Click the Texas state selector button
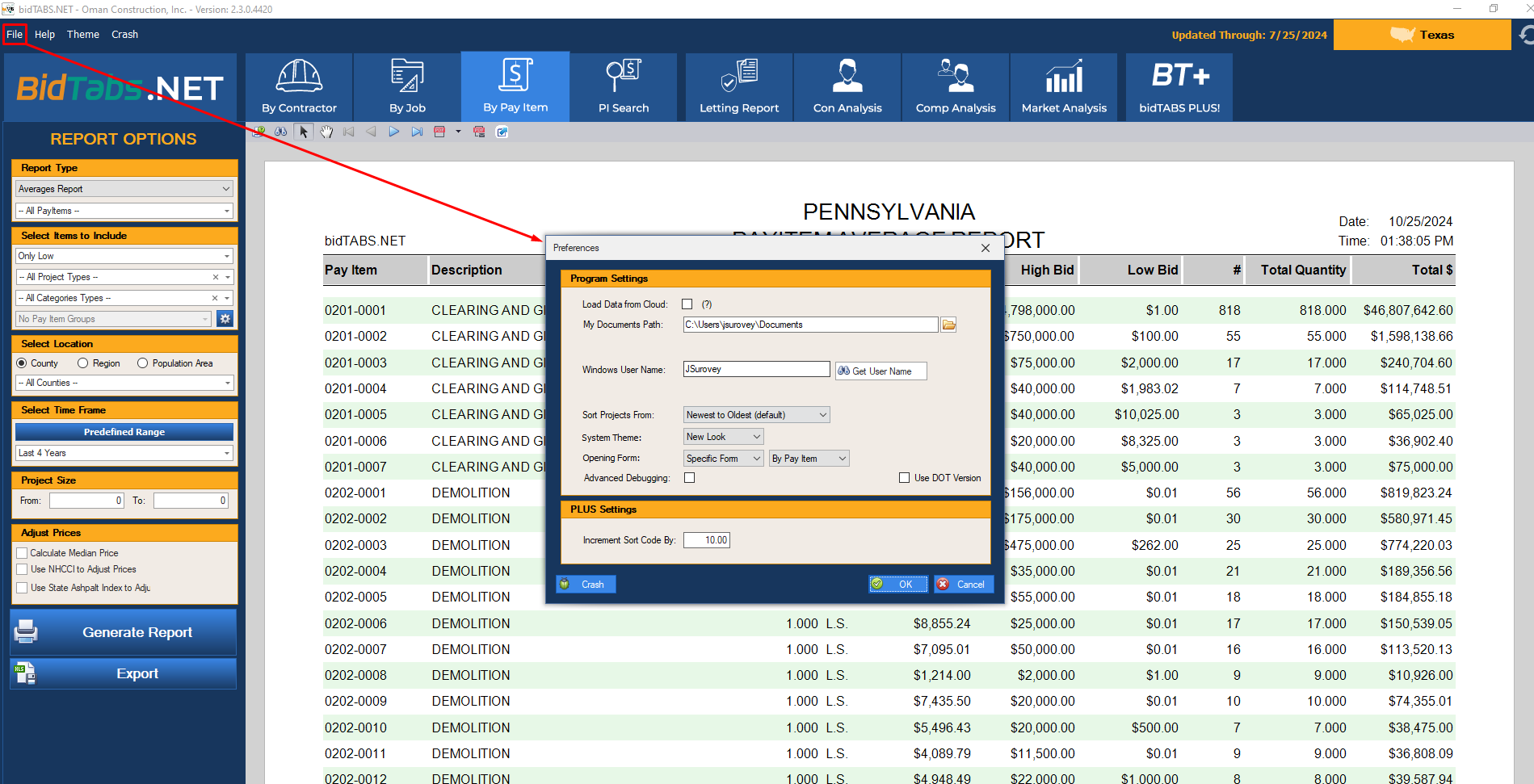 1422,35
